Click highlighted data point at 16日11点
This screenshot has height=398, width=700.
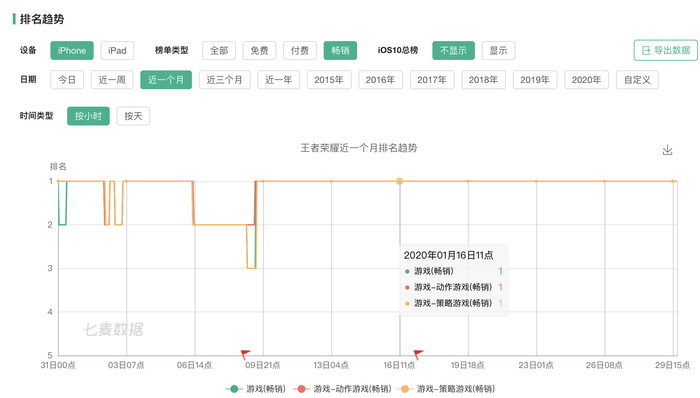[400, 181]
